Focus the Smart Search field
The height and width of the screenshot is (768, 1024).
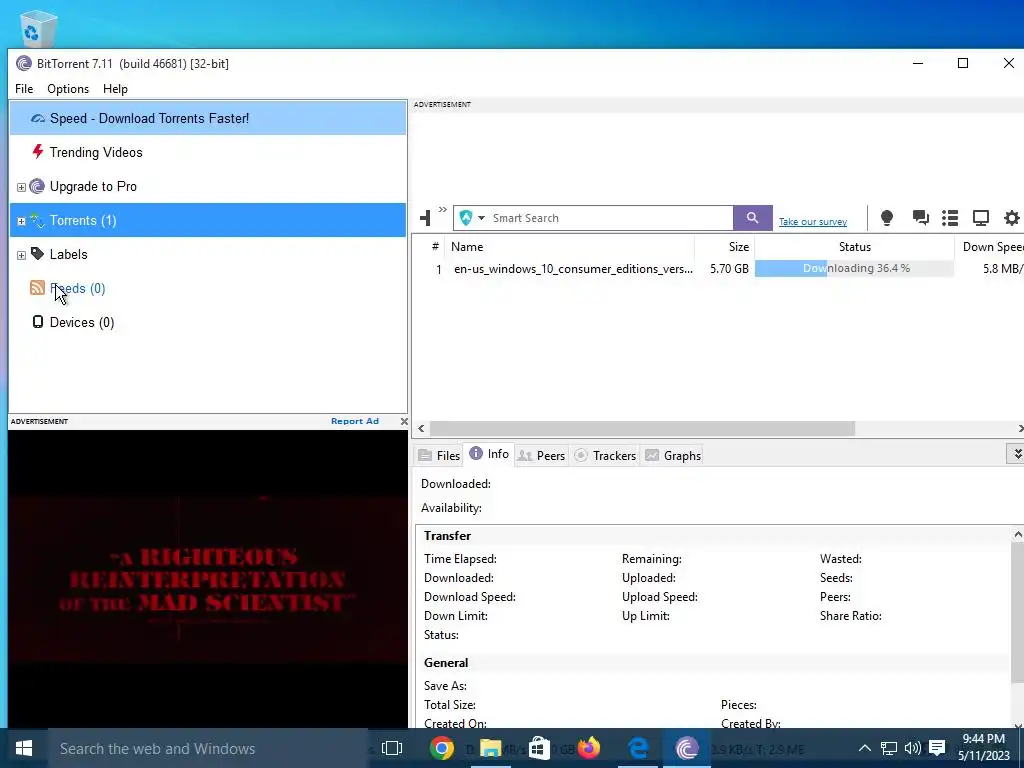(611, 218)
